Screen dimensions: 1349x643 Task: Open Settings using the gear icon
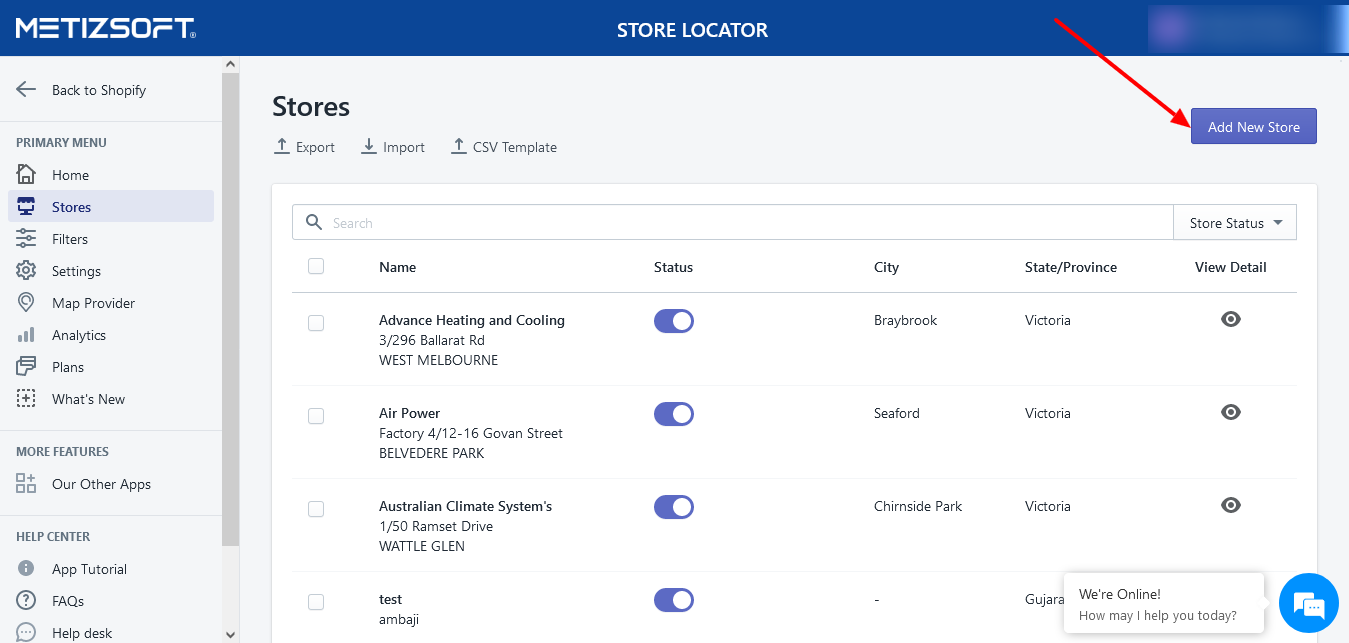[x=26, y=271]
